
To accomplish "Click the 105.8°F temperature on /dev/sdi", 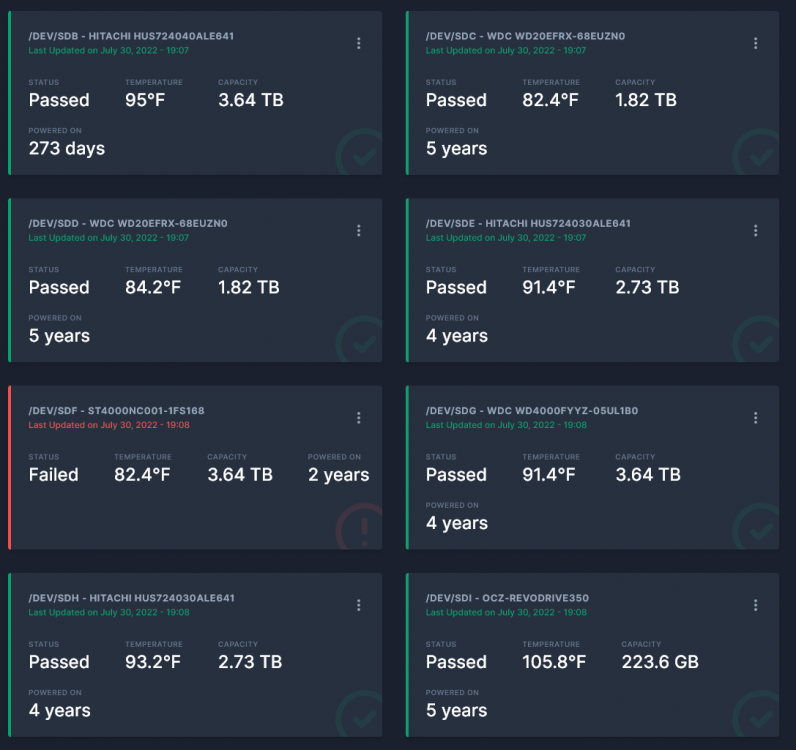I will coord(554,662).
